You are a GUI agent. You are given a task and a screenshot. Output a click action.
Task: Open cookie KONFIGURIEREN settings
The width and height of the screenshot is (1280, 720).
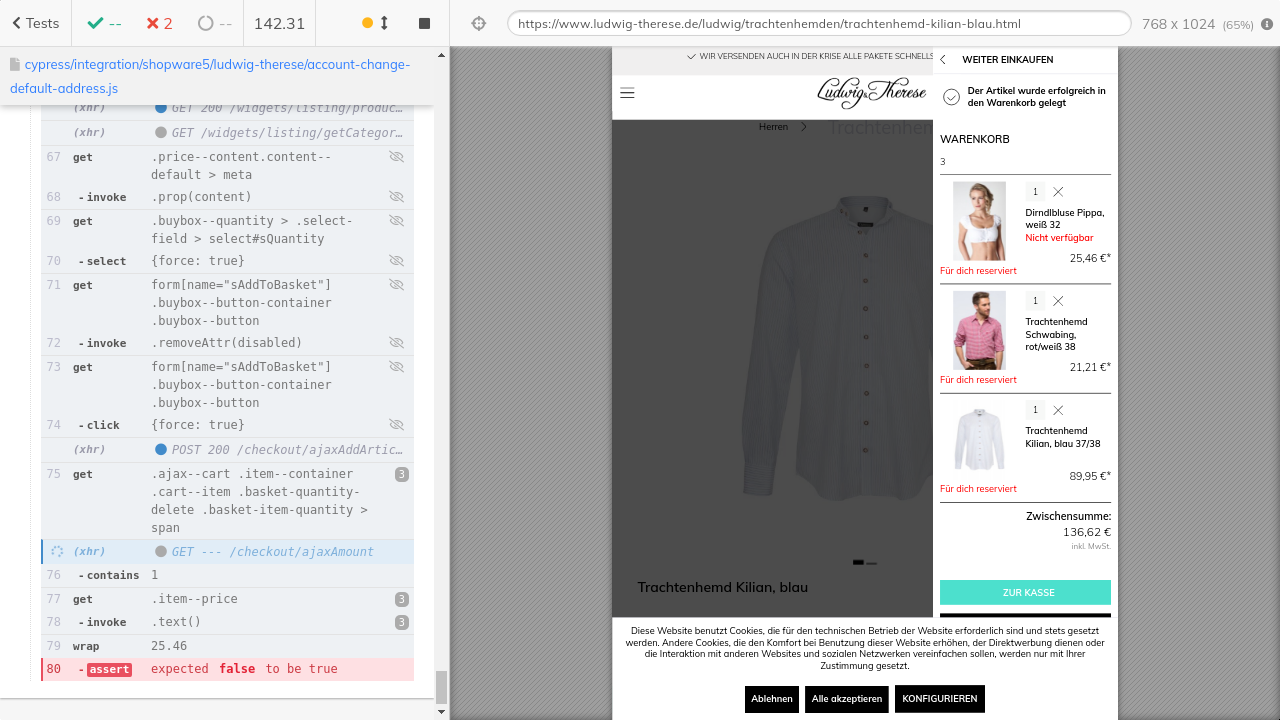click(939, 699)
